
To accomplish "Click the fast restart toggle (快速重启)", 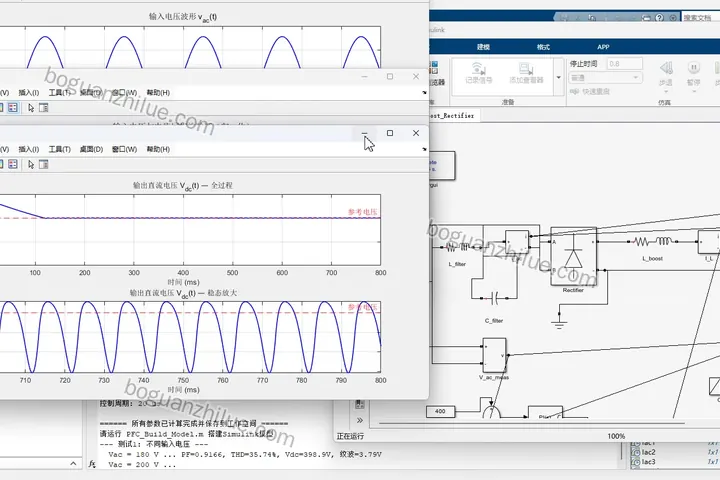I will [590, 91].
